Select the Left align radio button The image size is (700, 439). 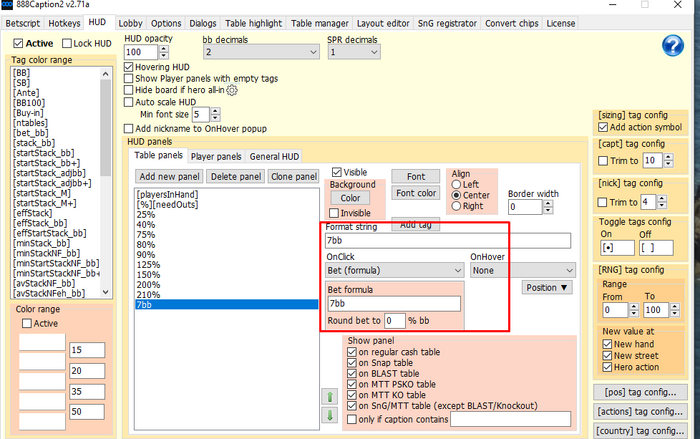458,184
